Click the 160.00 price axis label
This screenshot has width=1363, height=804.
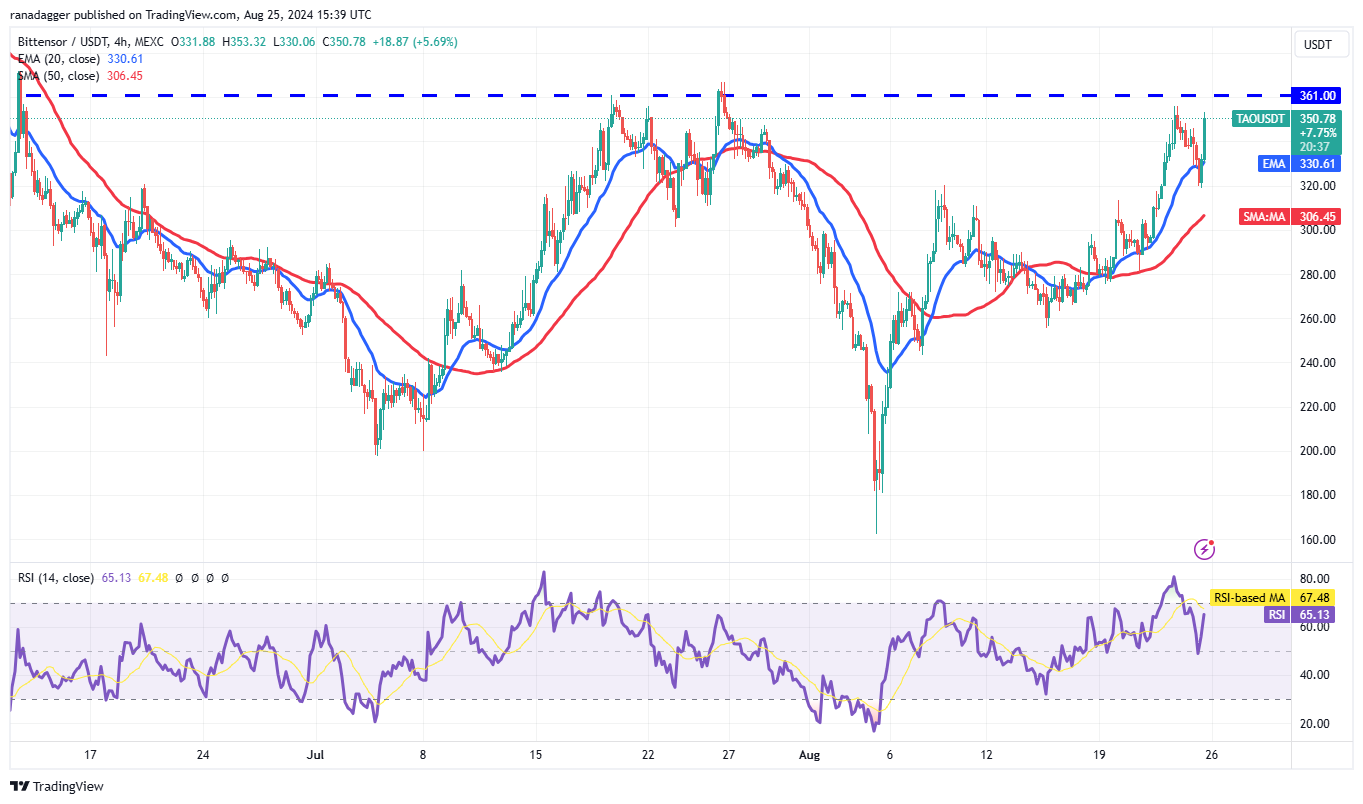point(1317,539)
